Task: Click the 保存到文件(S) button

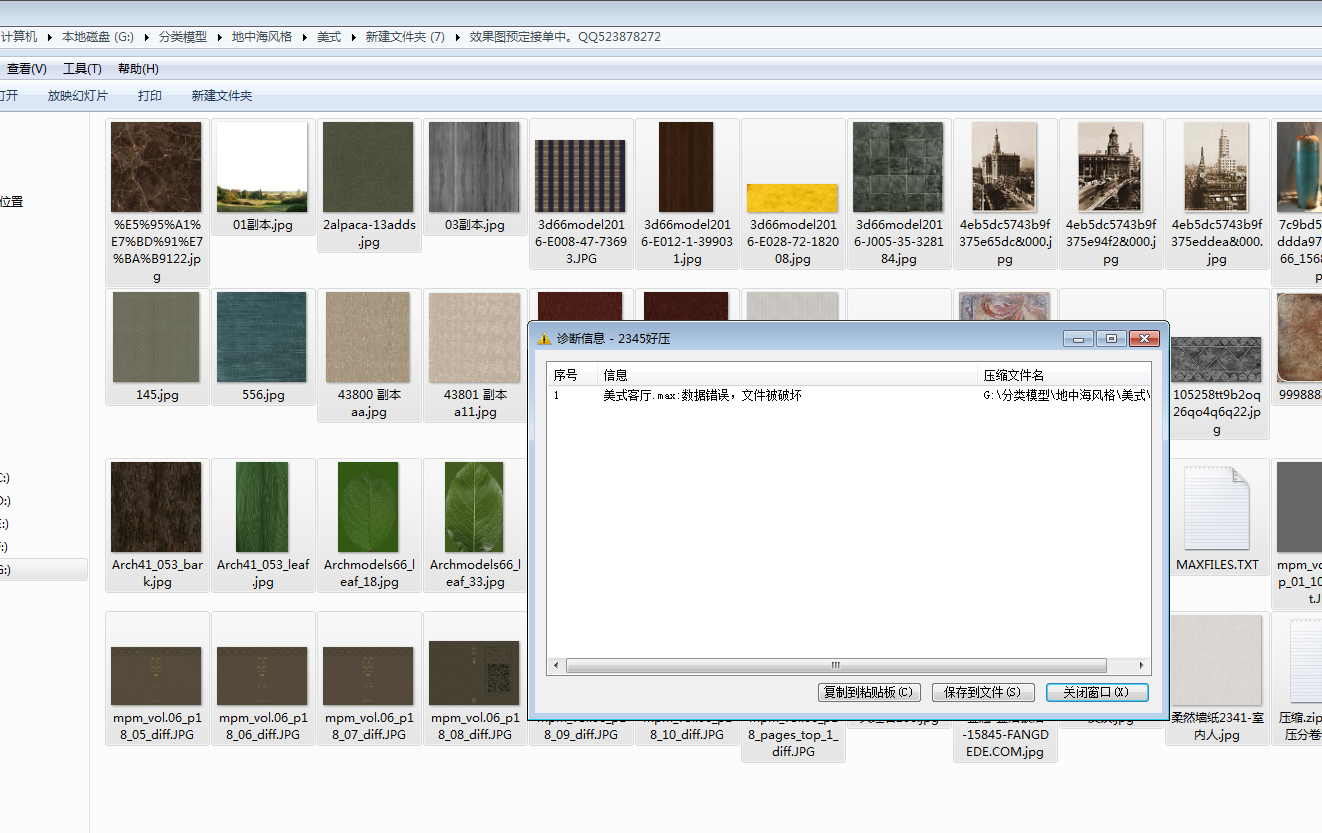Action: (983, 692)
